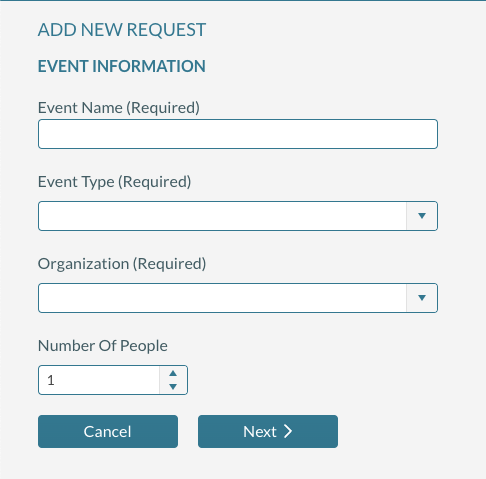The image size is (486, 479).
Task: Focus the empty Event Type combo box
Action: click(x=222, y=216)
